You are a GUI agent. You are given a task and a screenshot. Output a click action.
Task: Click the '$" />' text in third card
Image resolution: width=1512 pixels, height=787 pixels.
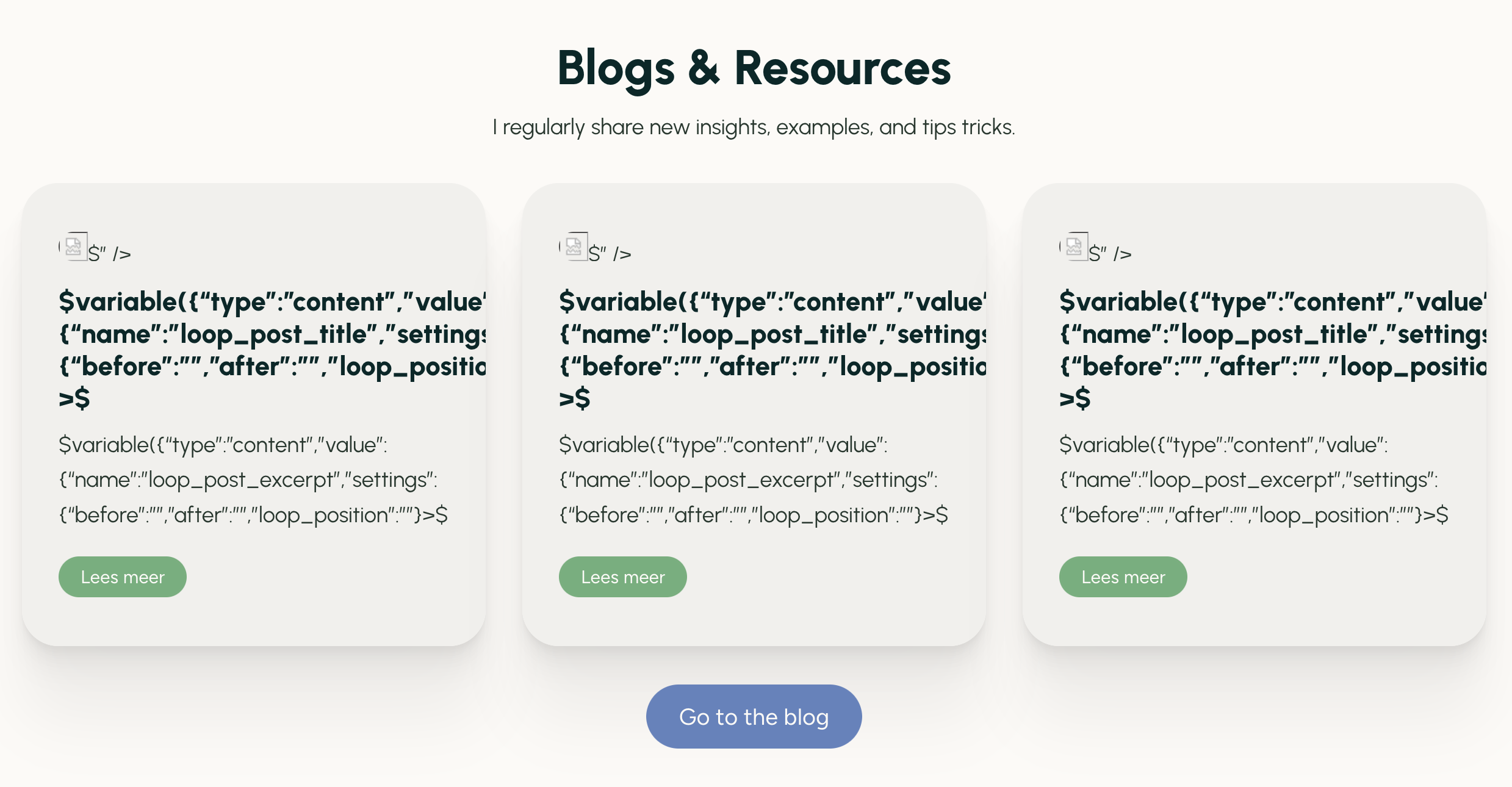point(1111,254)
